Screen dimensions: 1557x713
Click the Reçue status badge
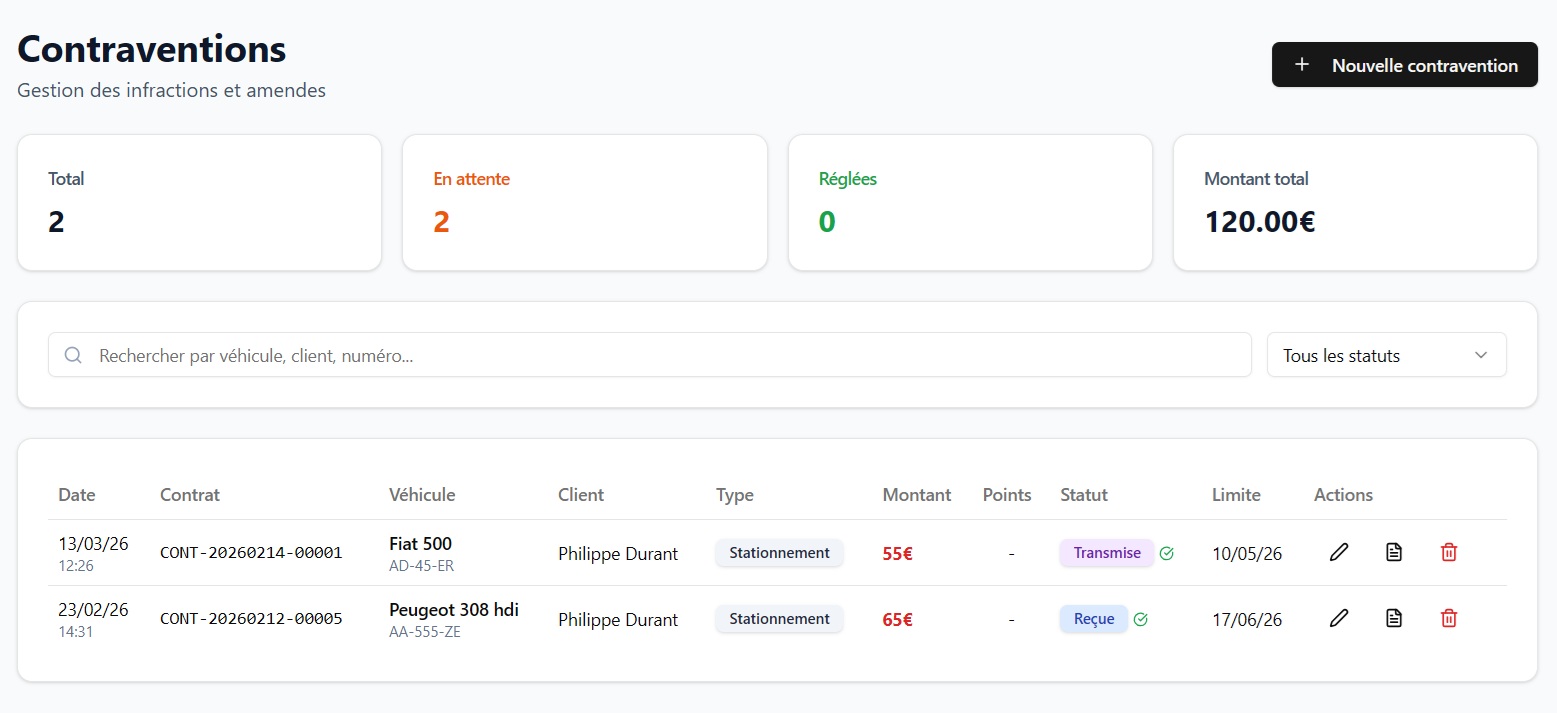pos(1093,619)
